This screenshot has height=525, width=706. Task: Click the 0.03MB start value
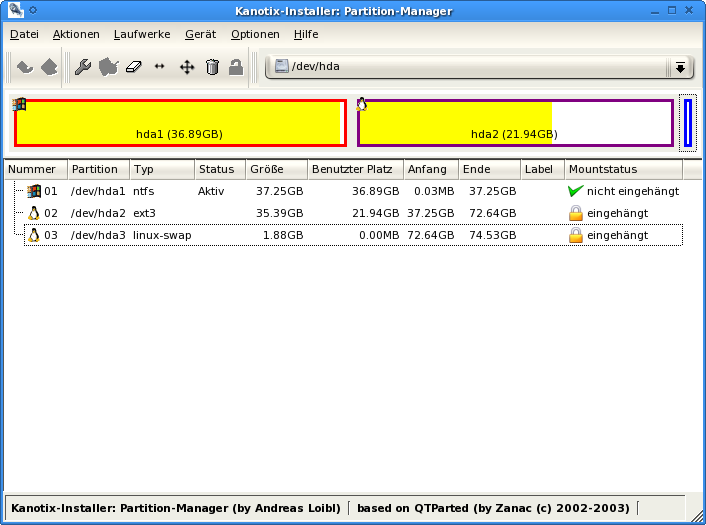tap(434, 191)
